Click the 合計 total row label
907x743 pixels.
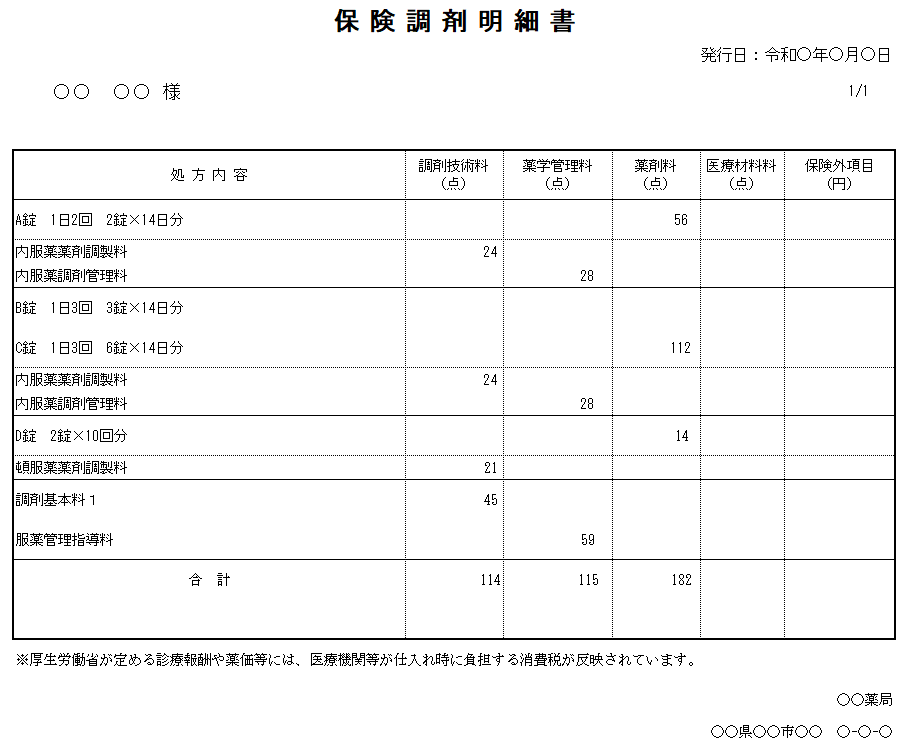coord(209,580)
